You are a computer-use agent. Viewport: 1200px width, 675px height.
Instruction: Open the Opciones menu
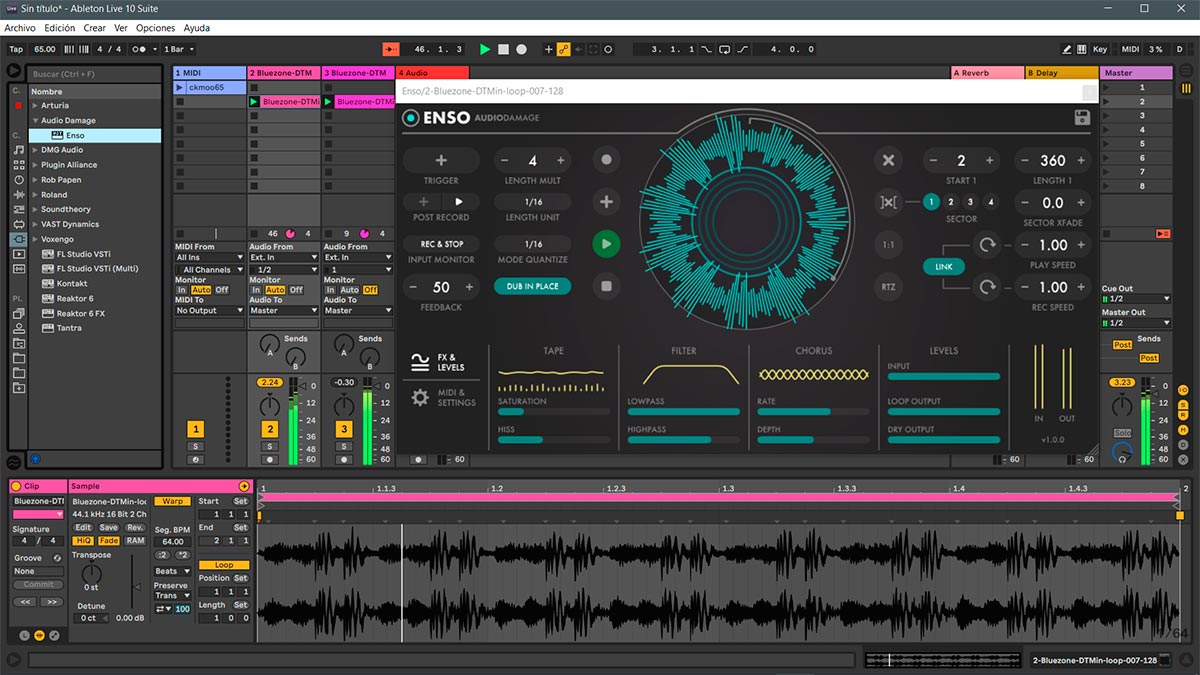click(x=156, y=28)
